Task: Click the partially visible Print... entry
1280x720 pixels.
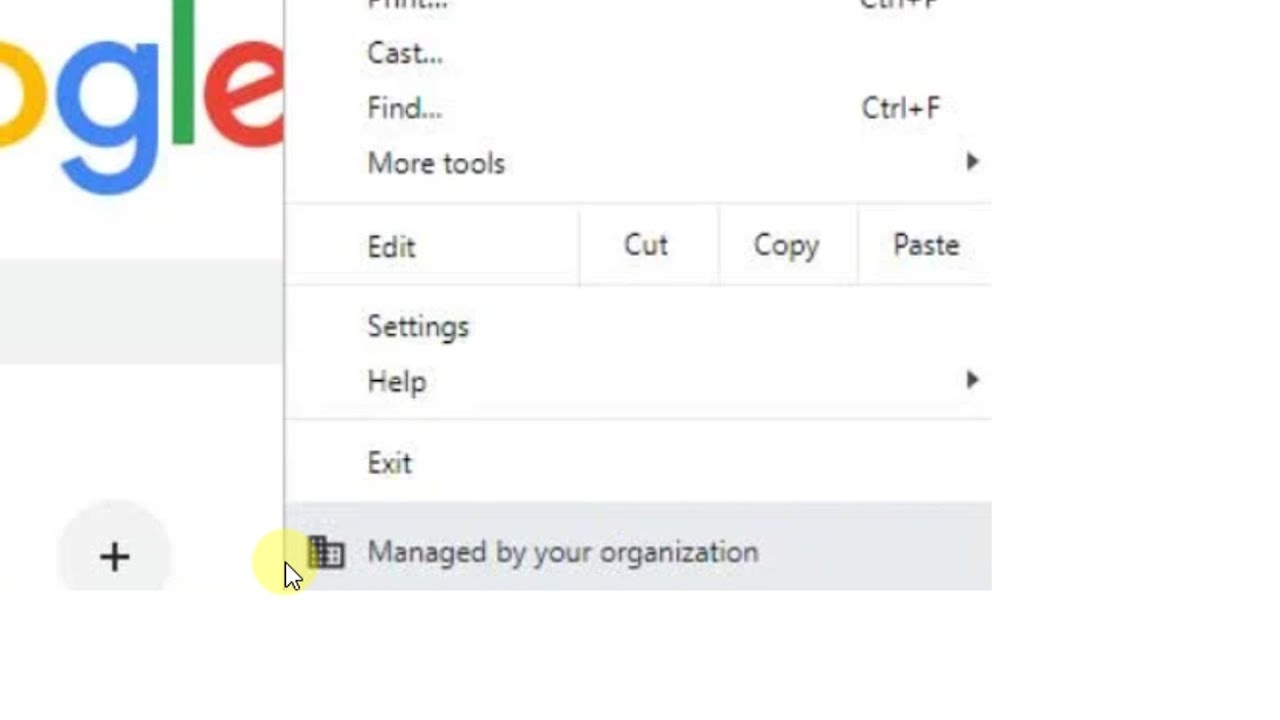Action: click(407, 5)
